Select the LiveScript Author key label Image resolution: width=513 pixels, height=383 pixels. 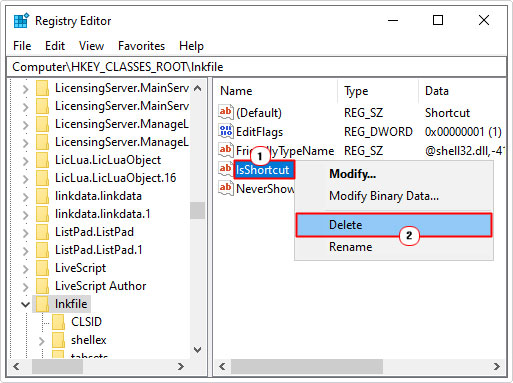[x=100, y=286]
